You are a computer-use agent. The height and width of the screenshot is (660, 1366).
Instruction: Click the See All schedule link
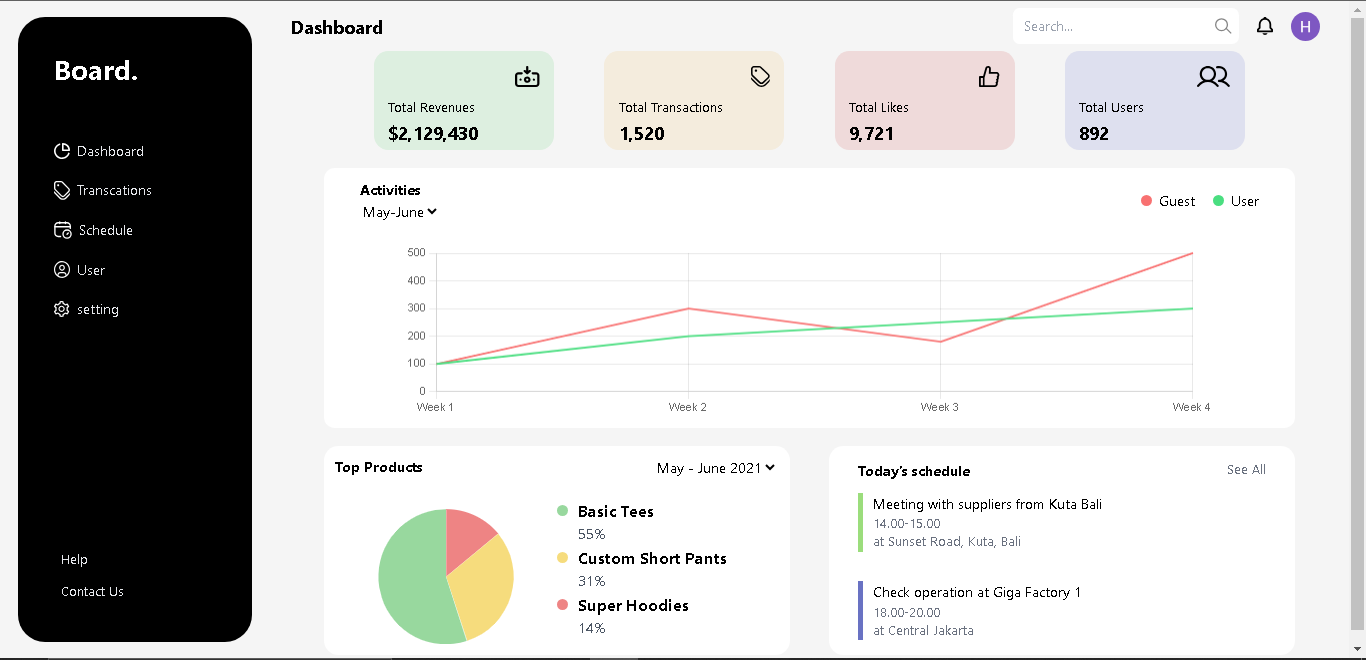click(1246, 470)
